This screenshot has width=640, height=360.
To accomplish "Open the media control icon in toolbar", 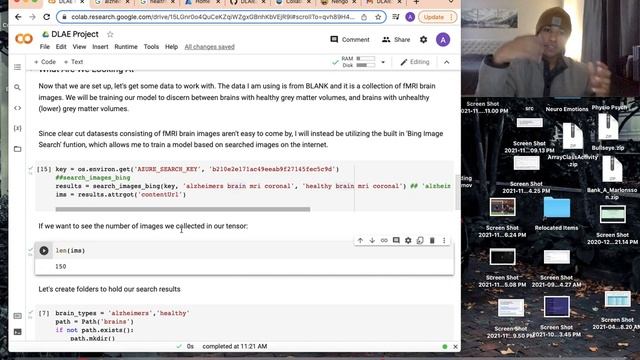I will coord(396,17).
